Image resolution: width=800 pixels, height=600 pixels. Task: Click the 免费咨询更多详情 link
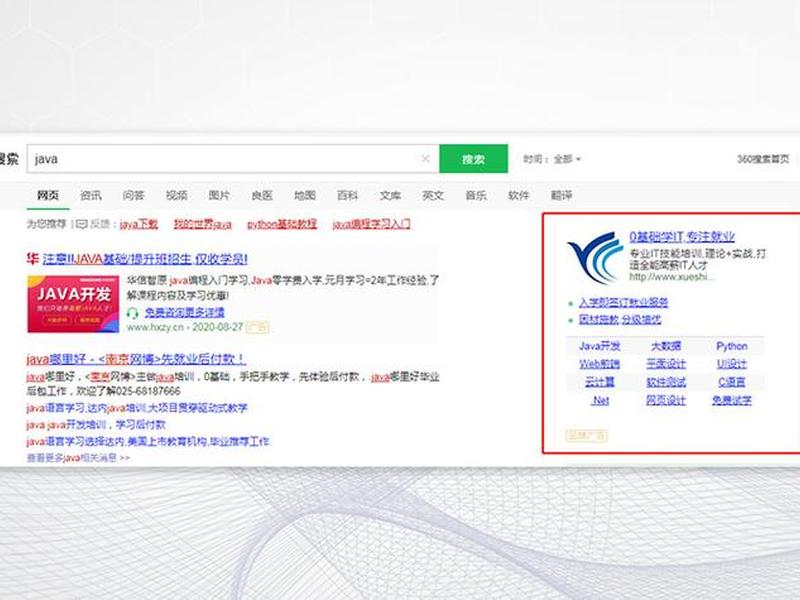(185, 312)
